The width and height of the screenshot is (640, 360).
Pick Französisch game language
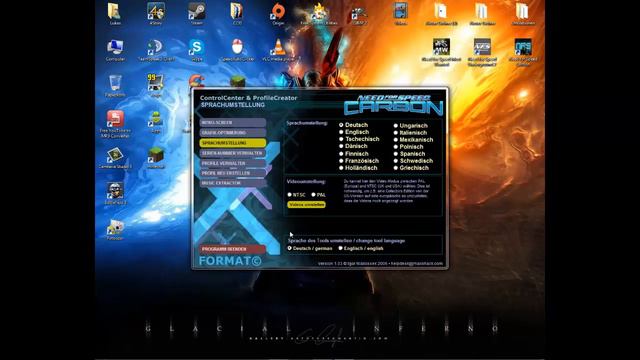(x=359, y=161)
